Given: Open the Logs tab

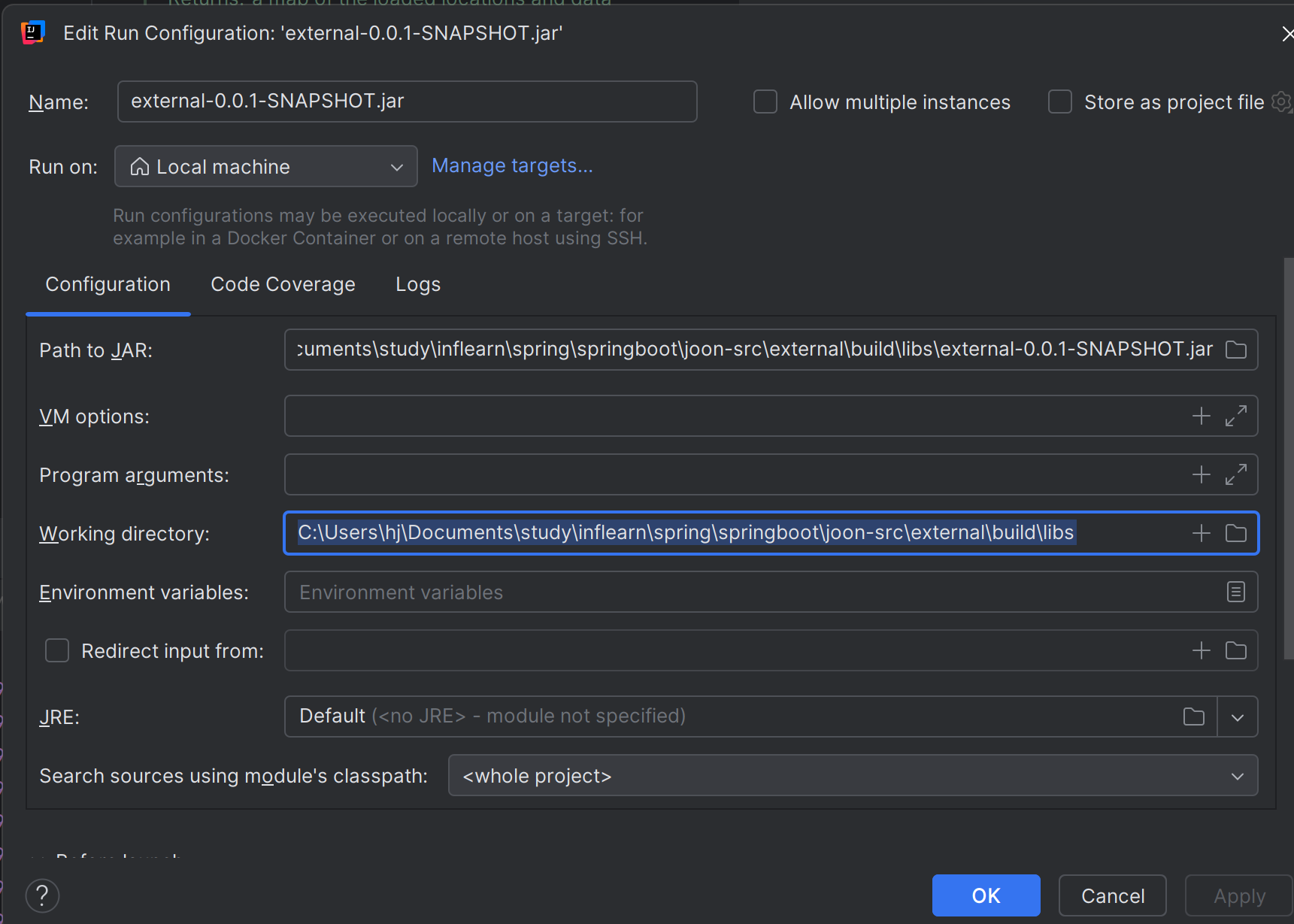Looking at the screenshot, I should click(418, 284).
